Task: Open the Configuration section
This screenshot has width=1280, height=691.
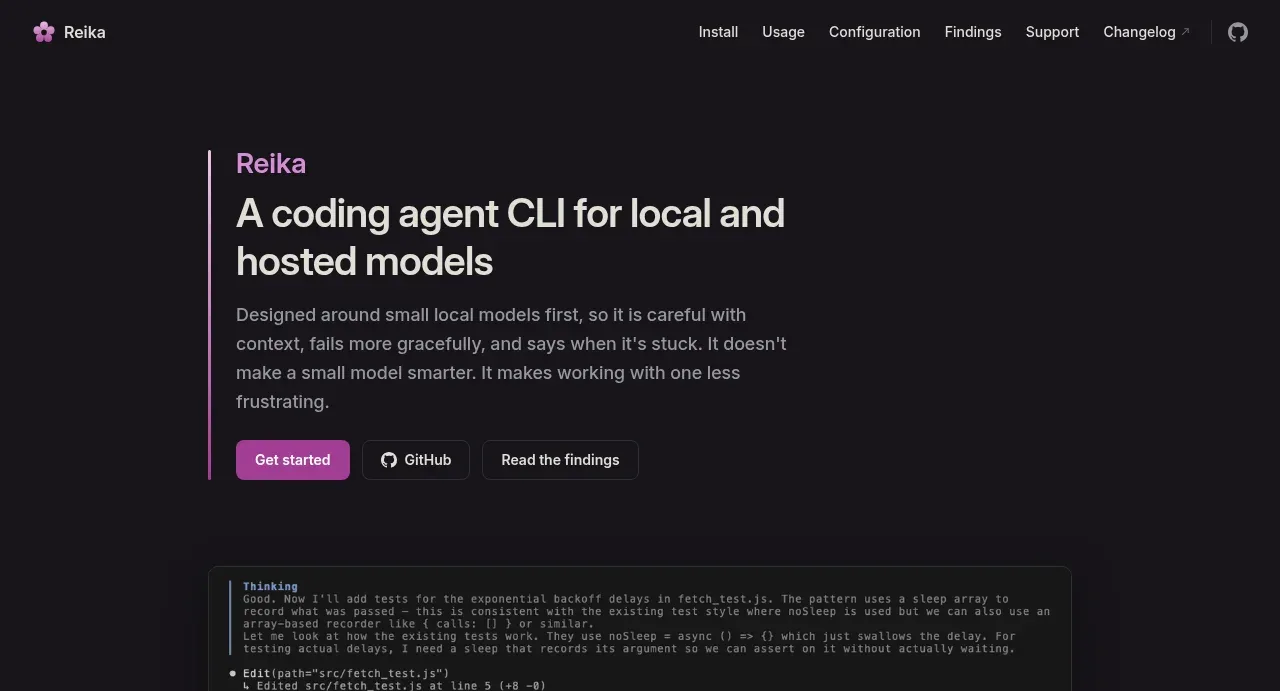Action: pos(874,32)
